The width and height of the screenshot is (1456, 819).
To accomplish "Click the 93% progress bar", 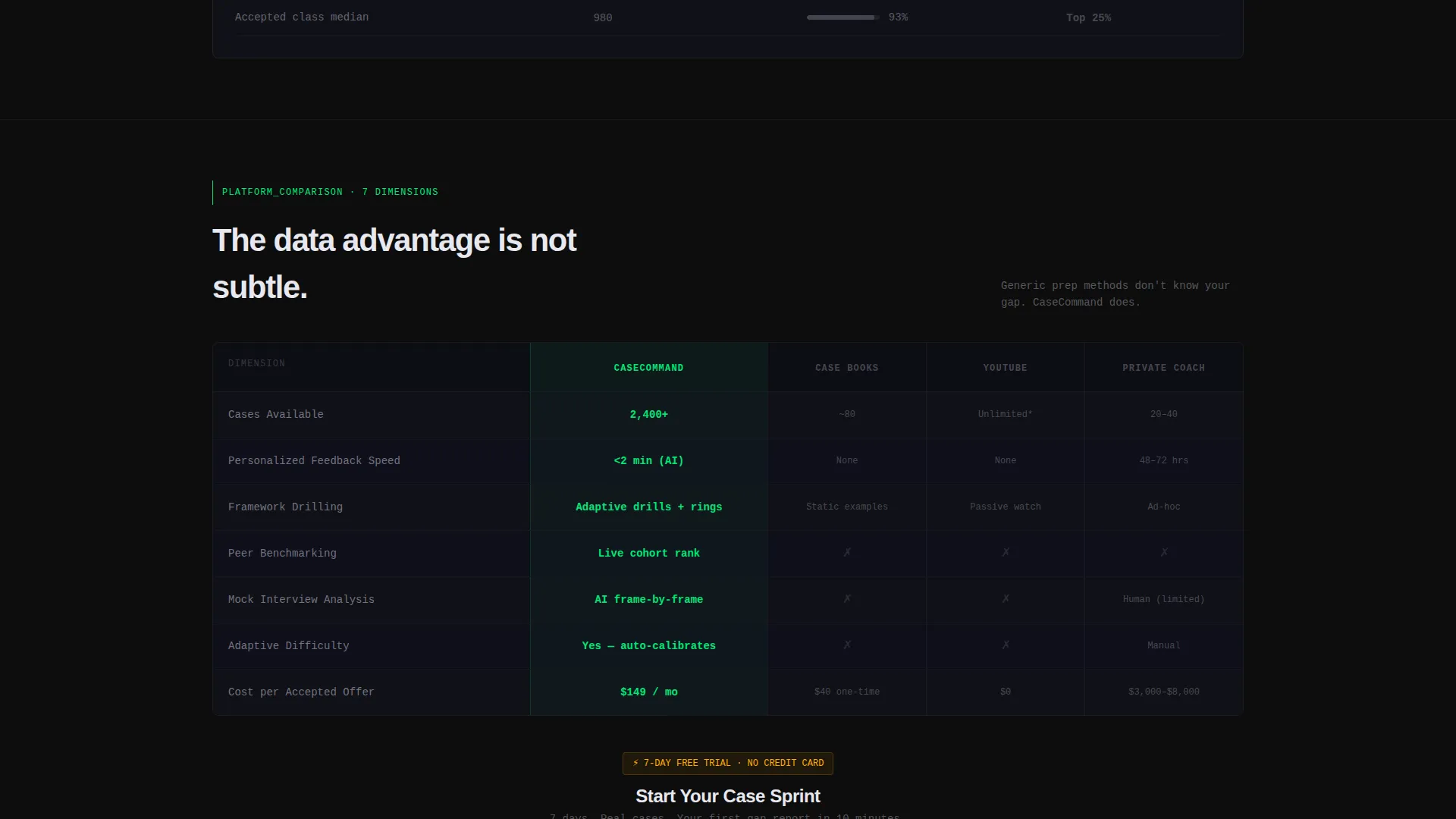I will (843, 17).
